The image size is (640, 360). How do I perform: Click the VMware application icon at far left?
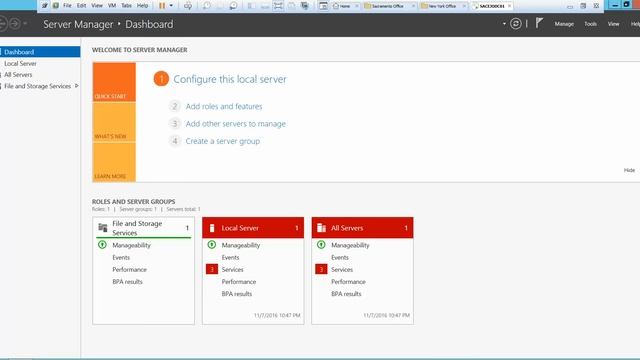[44, 6]
